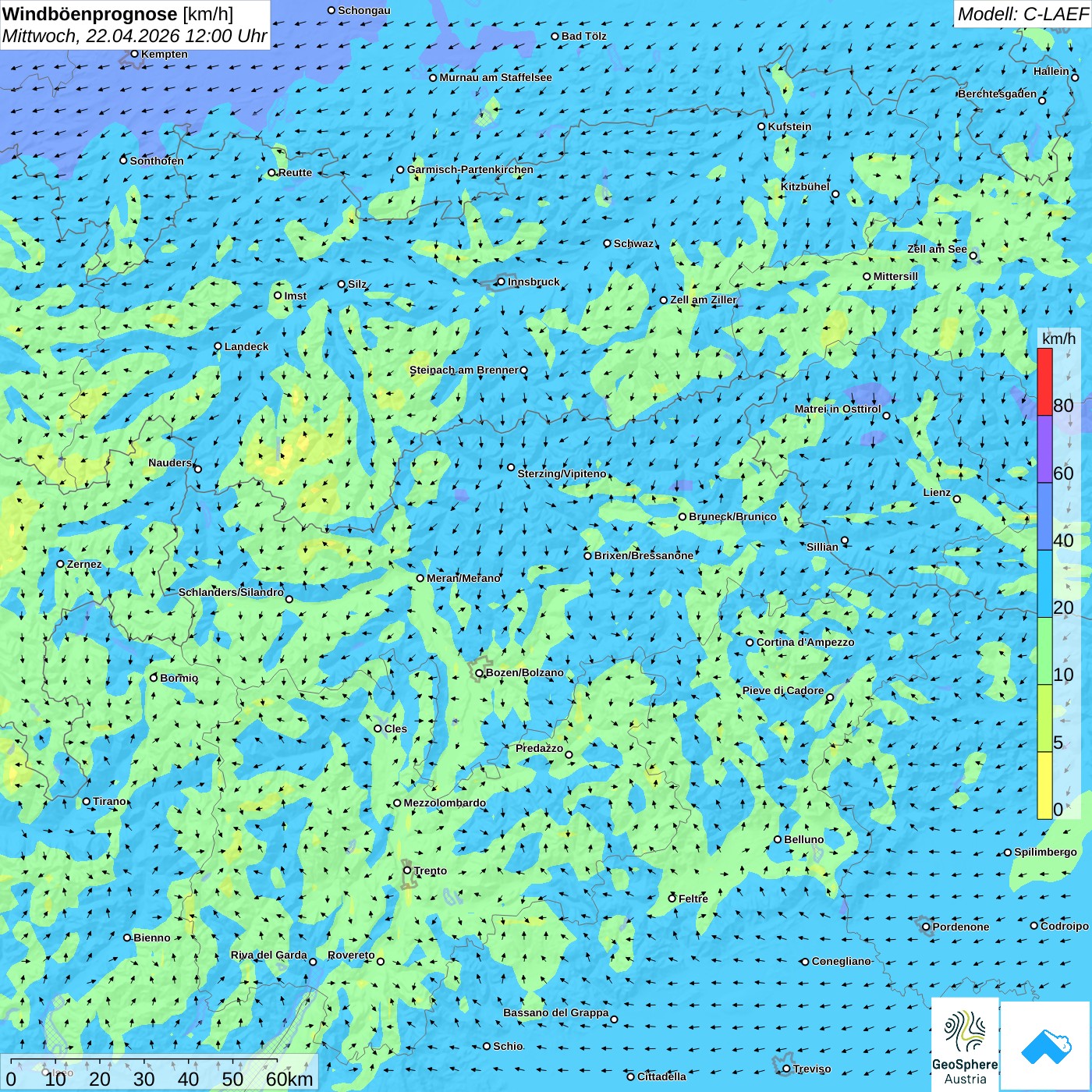Click the 'Cittadella' label
Image resolution: width=1092 pixels, height=1092 pixels.
(x=661, y=1076)
